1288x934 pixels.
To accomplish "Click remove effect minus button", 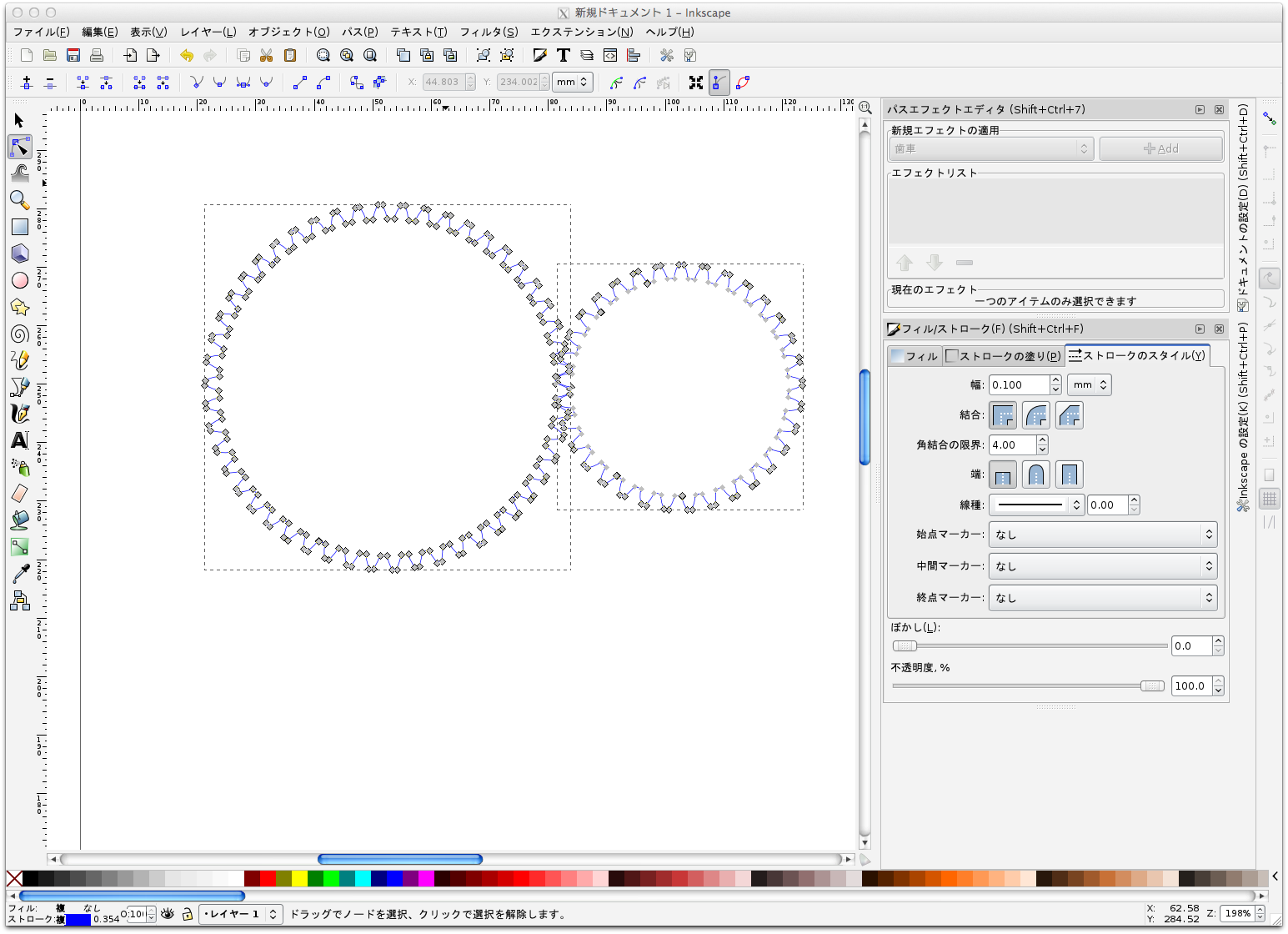I will pos(965,263).
